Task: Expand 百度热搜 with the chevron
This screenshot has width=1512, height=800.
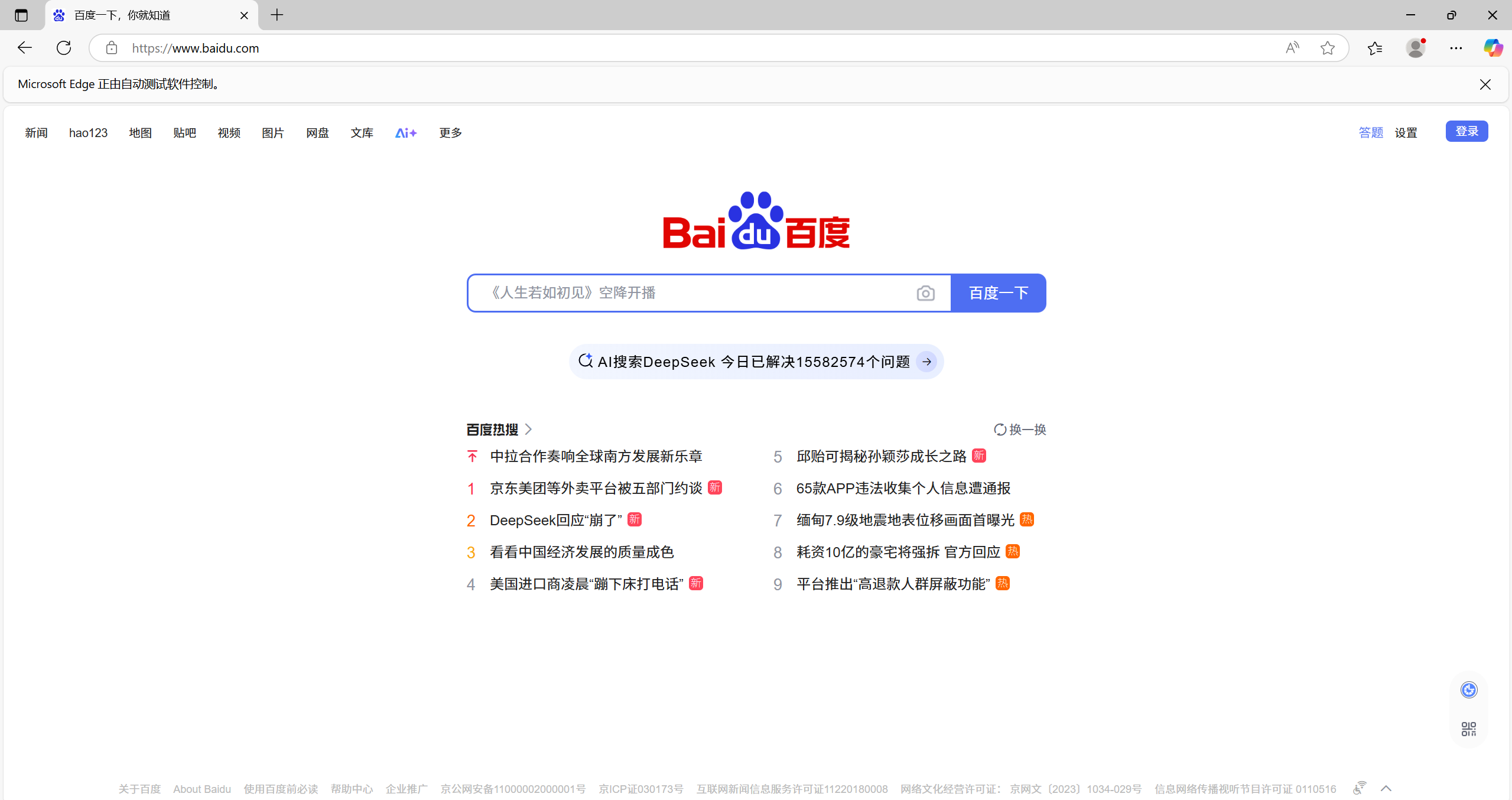Action: click(x=529, y=430)
